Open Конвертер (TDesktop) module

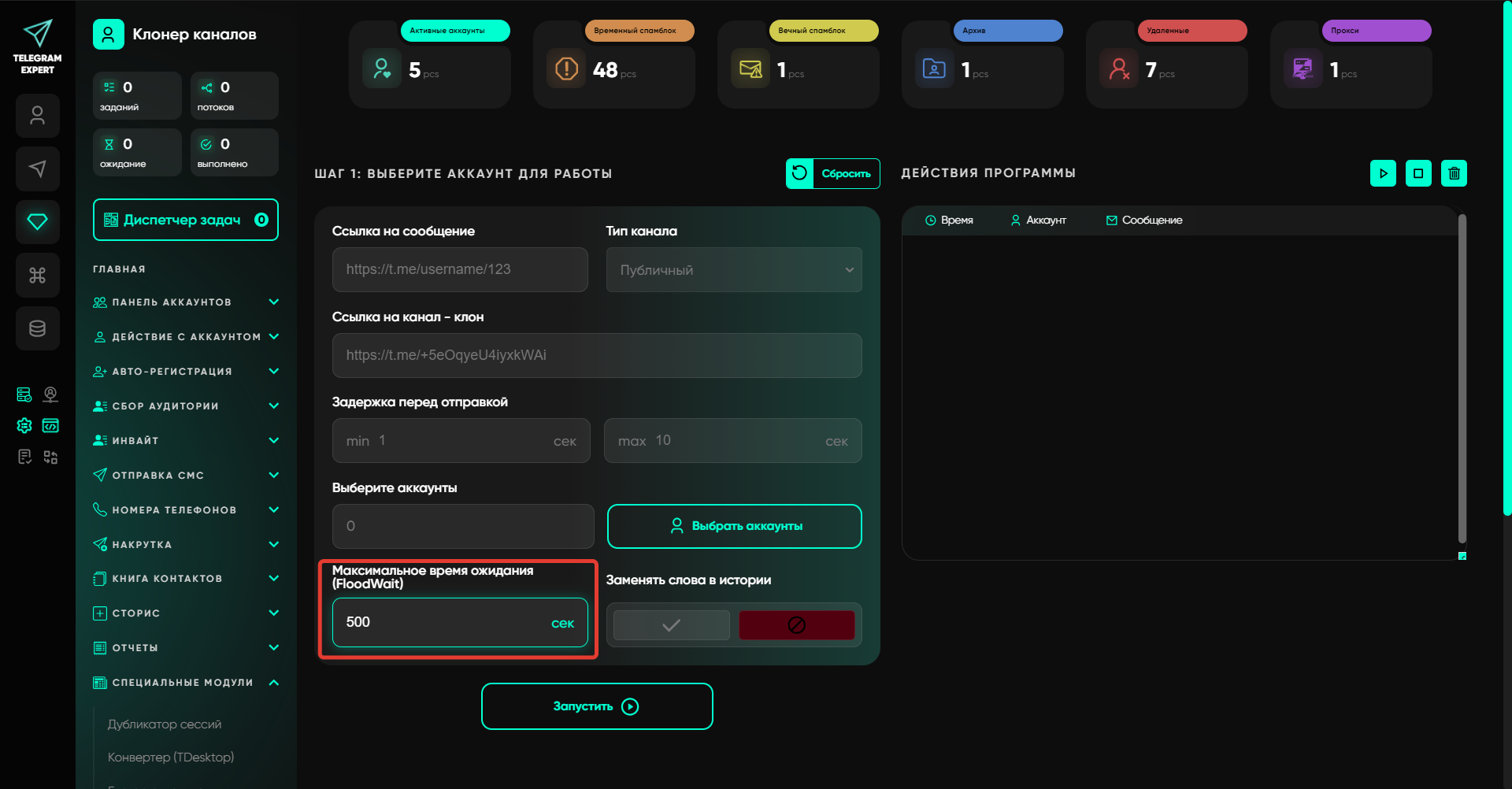coord(171,758)
